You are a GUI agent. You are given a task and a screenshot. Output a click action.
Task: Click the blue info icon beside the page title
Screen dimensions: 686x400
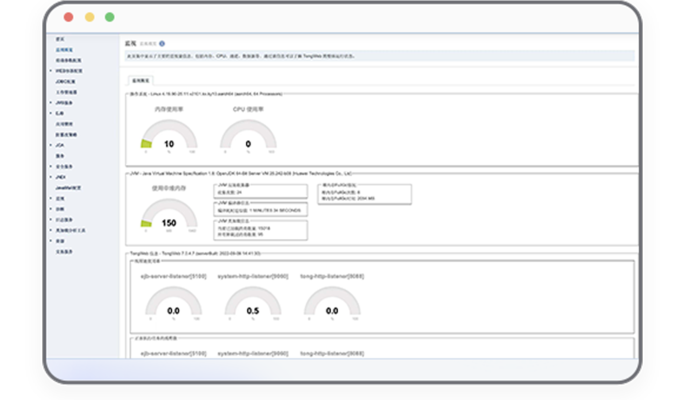pos(162,43)
